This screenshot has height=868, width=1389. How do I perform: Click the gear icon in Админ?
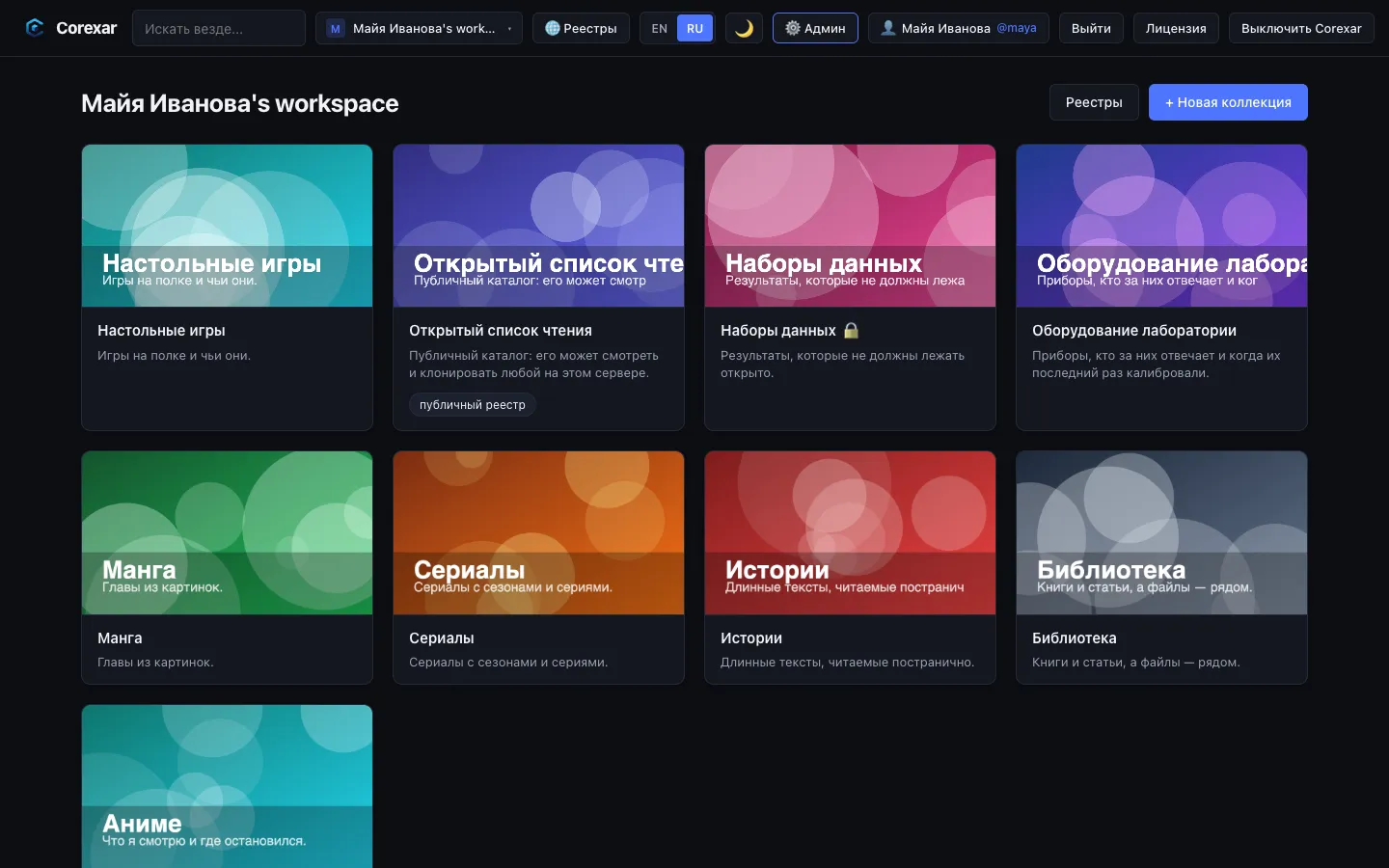(x=793, y=28)
